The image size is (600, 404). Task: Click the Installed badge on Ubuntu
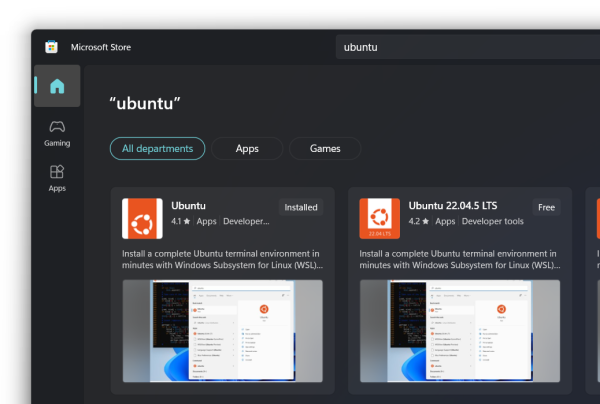click(x=300, y=208)
